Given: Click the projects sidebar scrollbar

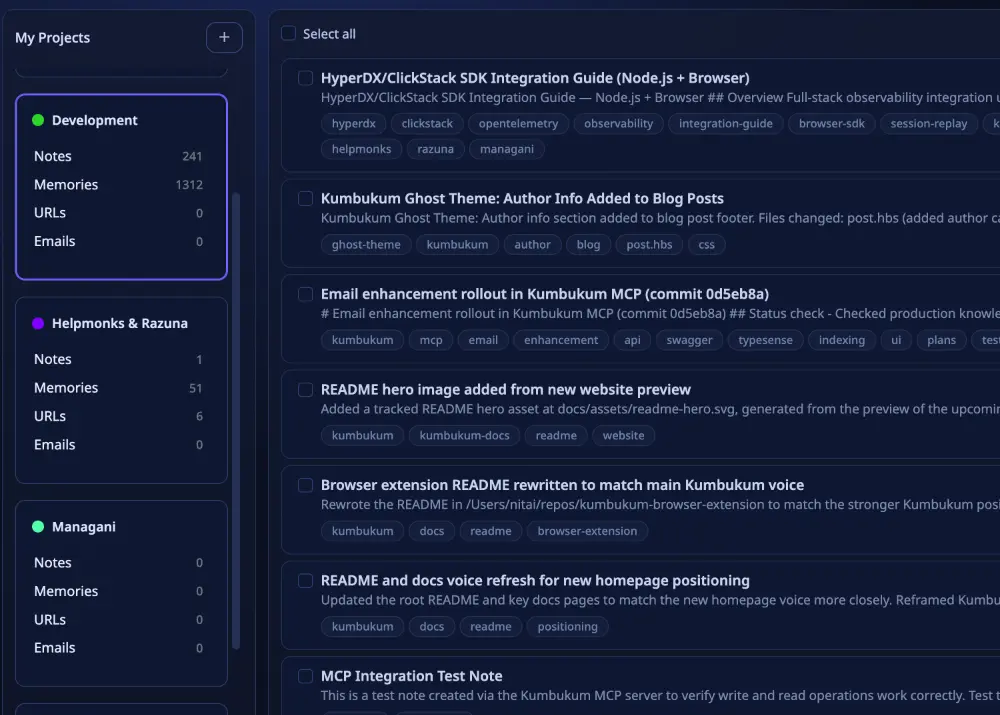Looking at the screenshot, I should (236, 421).
